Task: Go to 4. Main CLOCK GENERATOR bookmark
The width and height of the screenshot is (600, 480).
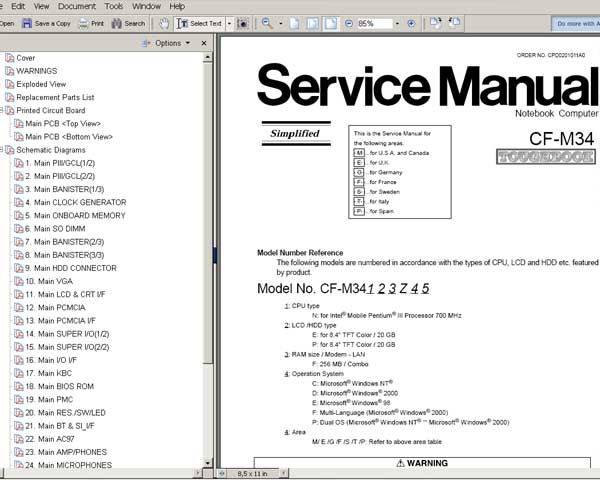Action: [75, 202]
